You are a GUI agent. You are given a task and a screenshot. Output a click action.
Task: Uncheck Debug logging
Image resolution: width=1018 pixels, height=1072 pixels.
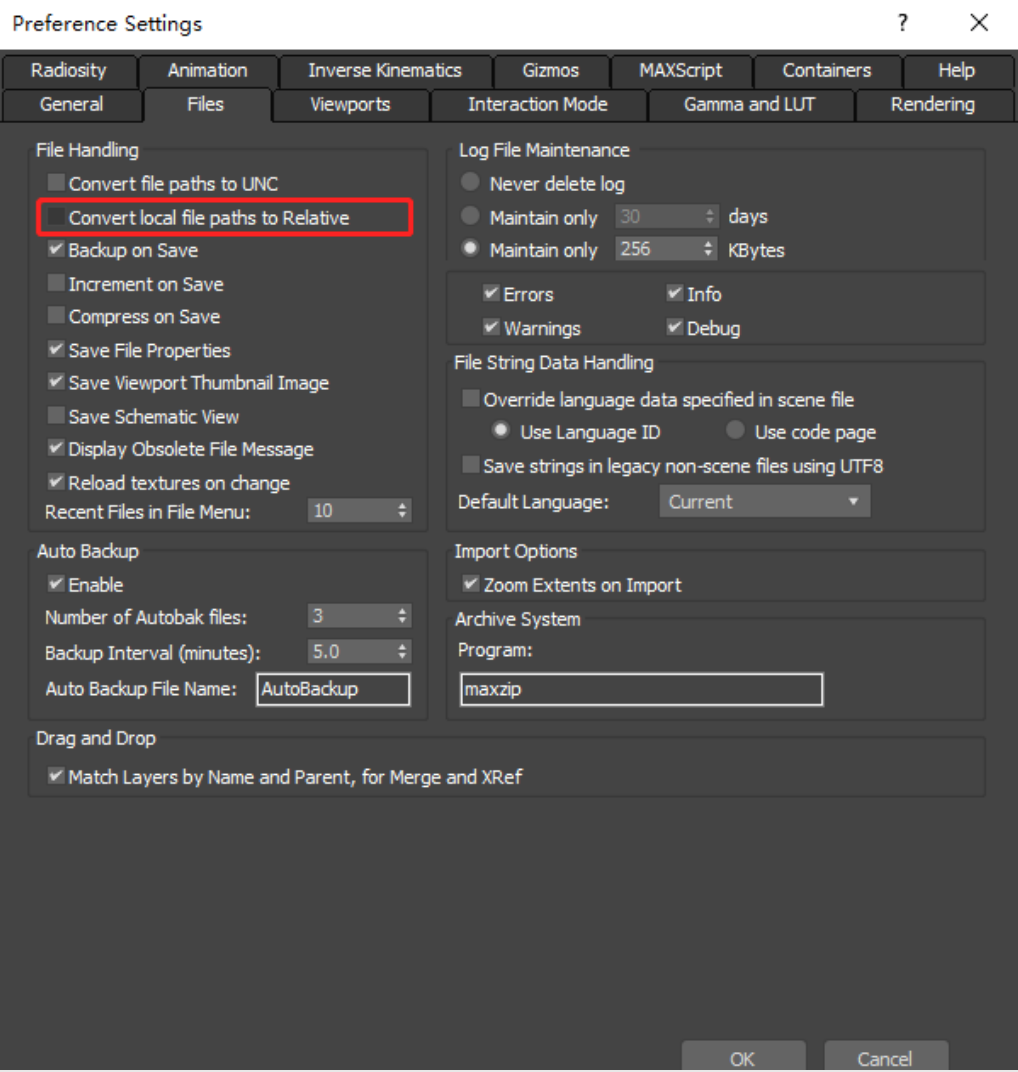click(674, 327)
